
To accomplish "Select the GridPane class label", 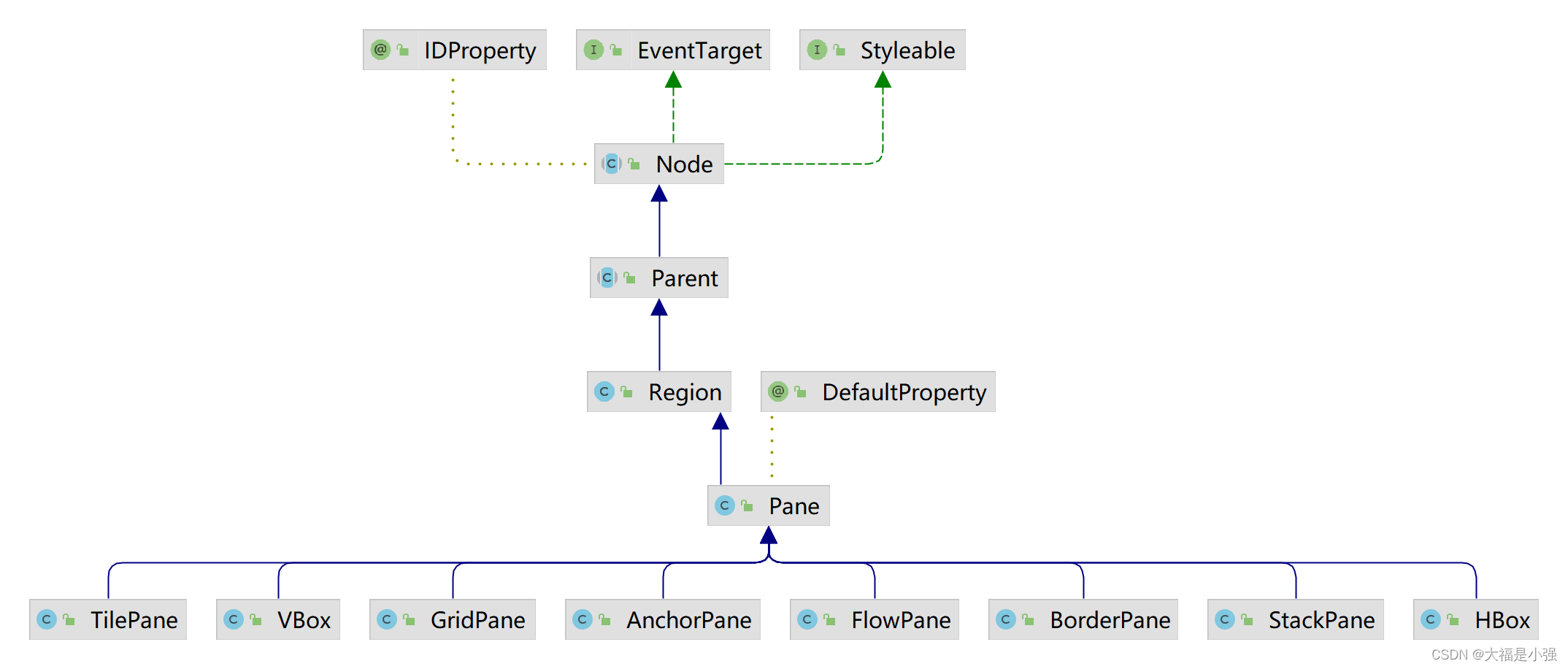I will pyautogui.click(x=478, y=620).
